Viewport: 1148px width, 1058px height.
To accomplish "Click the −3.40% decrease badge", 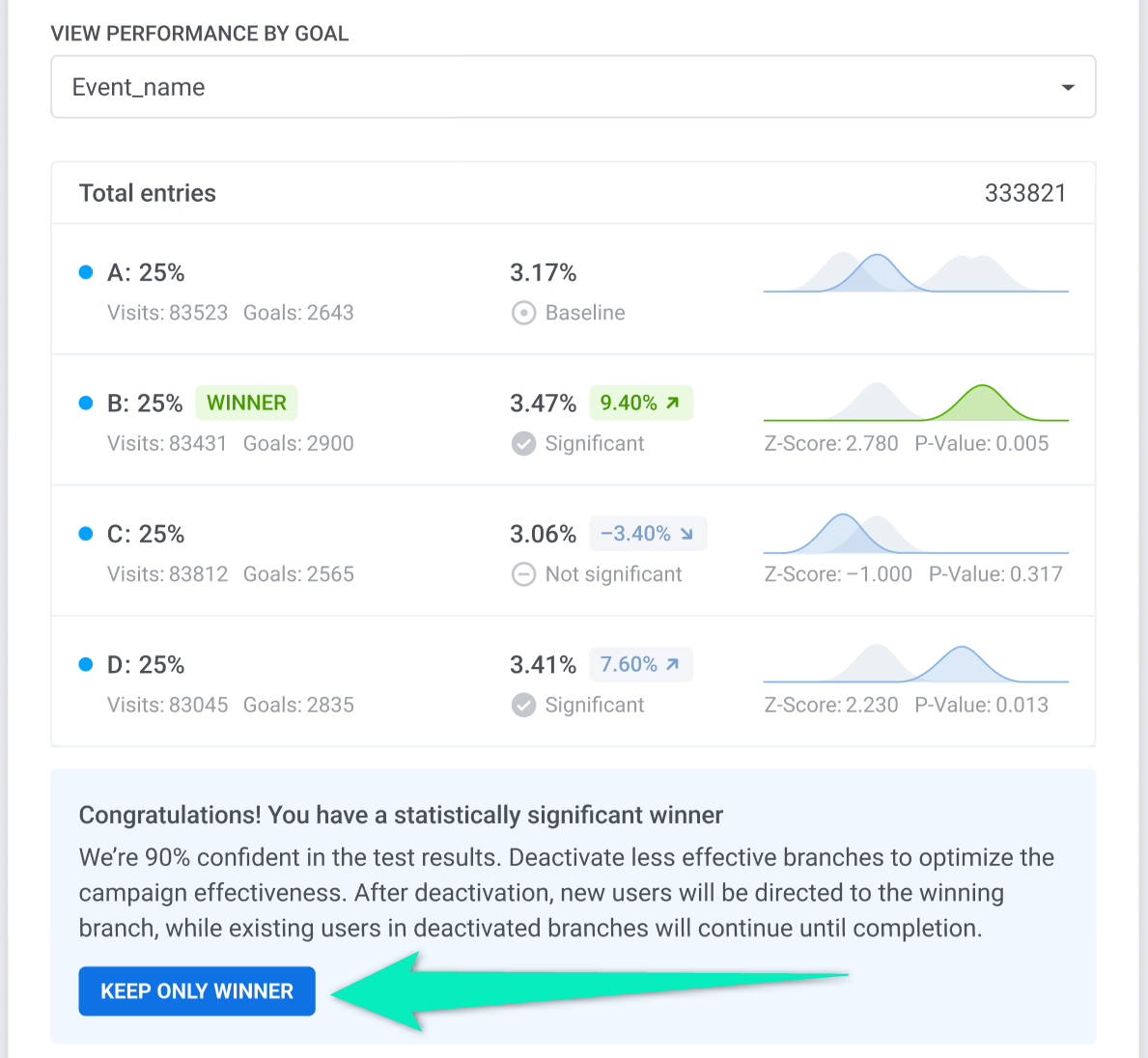I will pyautogui.click(x=647, y=534).
